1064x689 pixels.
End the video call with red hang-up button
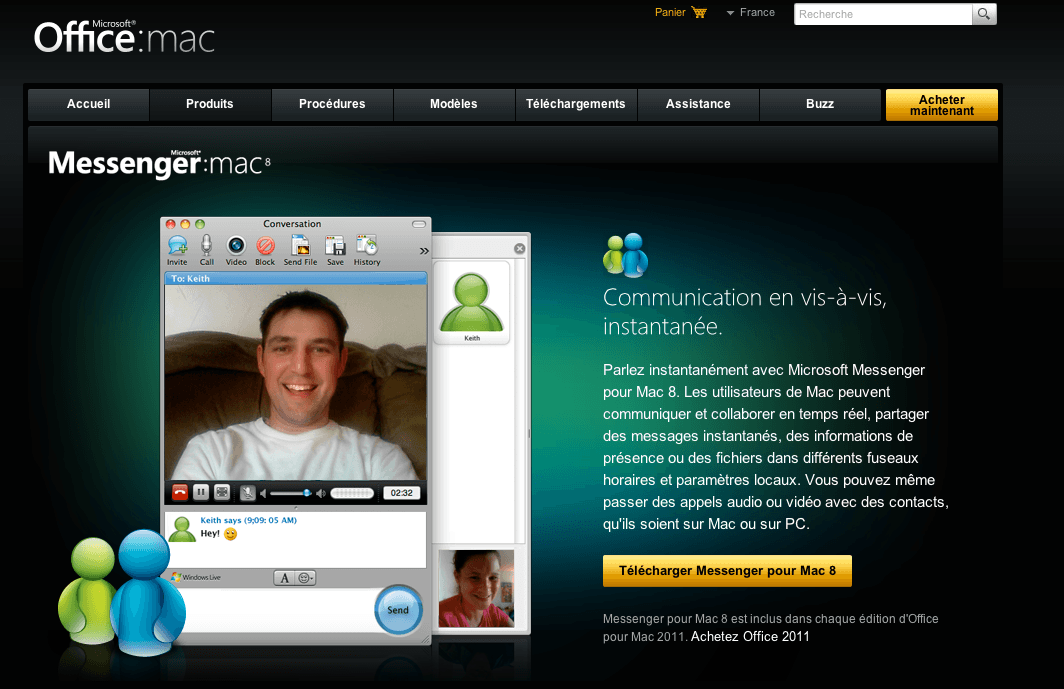(x=180, y=492)
